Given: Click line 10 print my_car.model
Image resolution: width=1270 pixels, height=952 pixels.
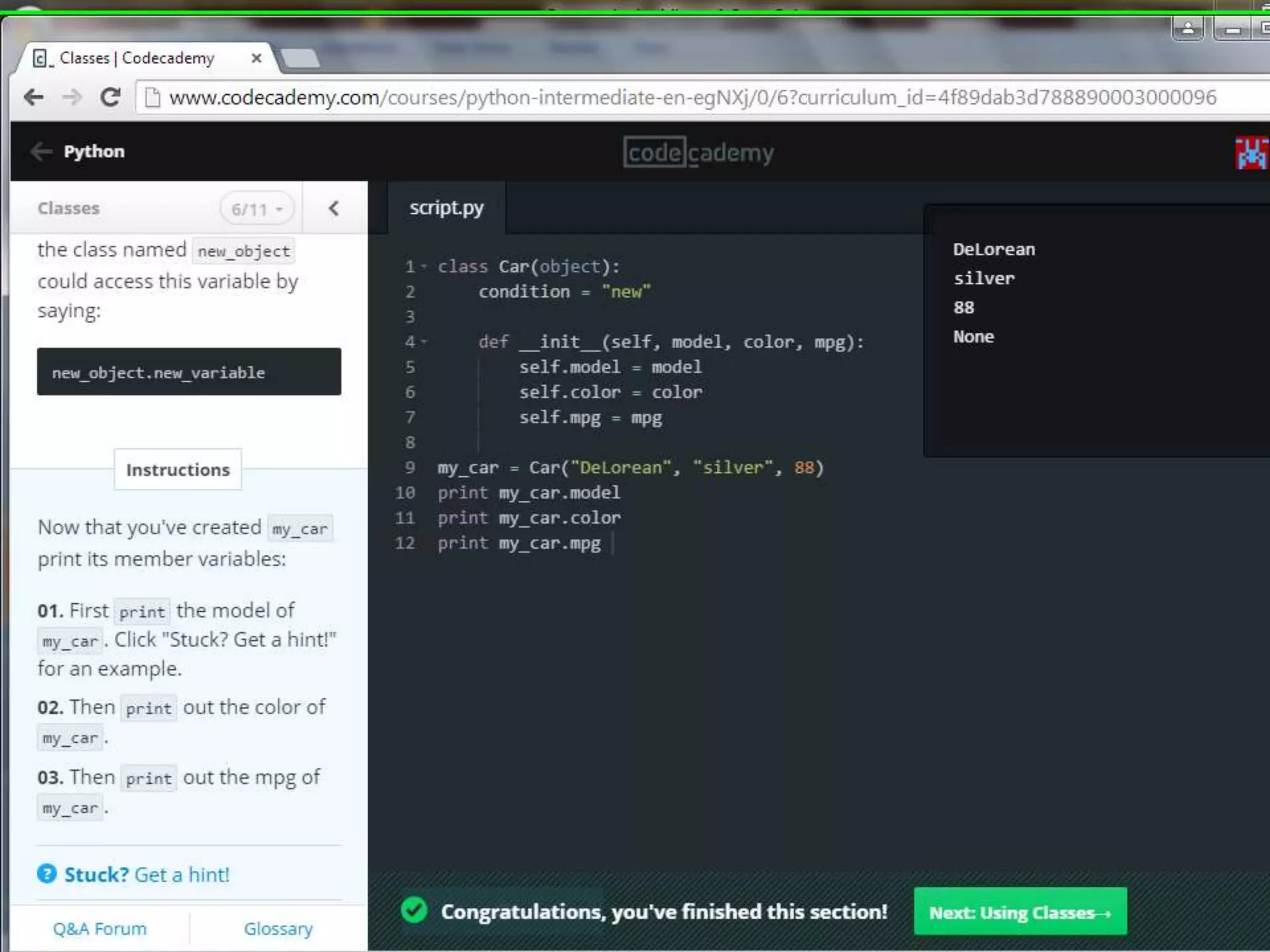Looking at the screenshot, I should click(529, 493).
